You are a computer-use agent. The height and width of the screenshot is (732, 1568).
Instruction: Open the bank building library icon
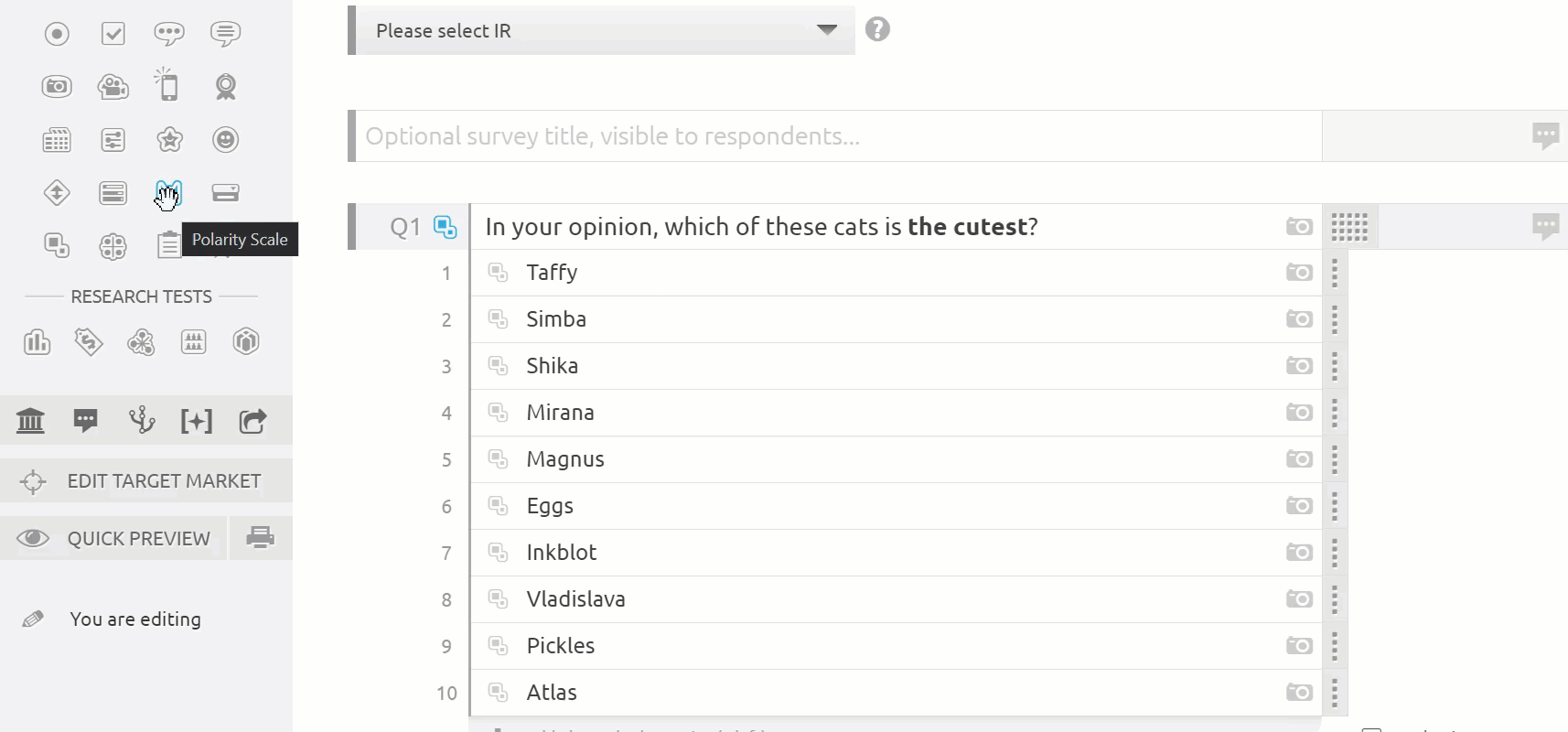point(30,421)
